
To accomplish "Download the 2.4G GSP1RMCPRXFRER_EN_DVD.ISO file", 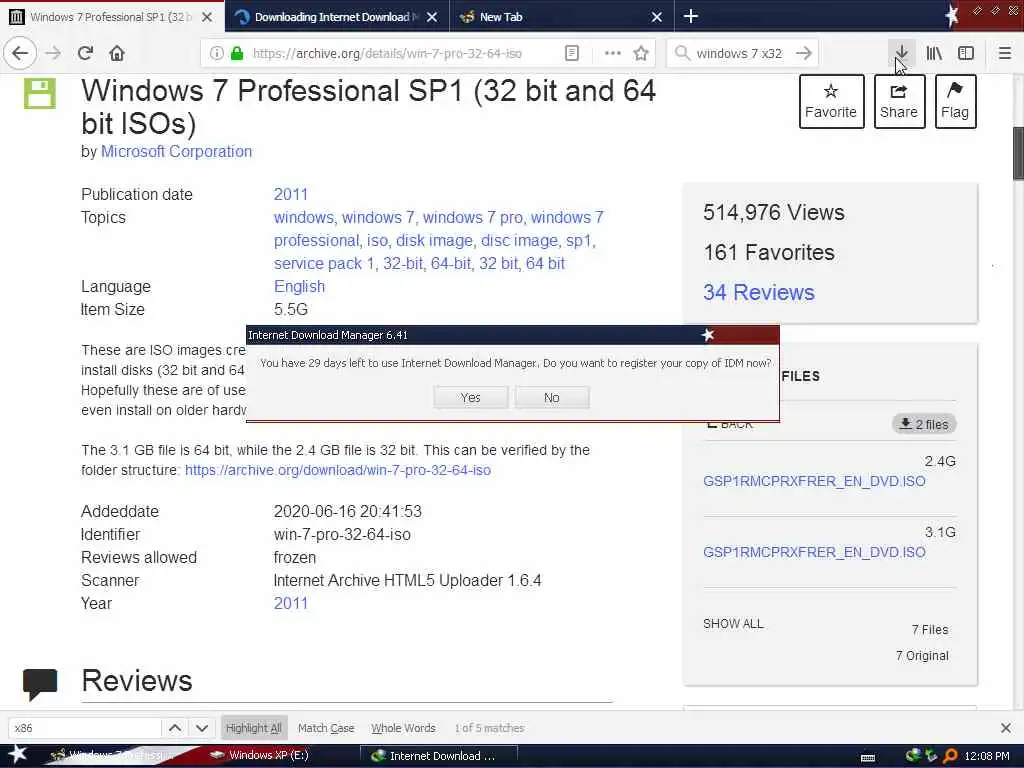I will click(x=814, y=481).
